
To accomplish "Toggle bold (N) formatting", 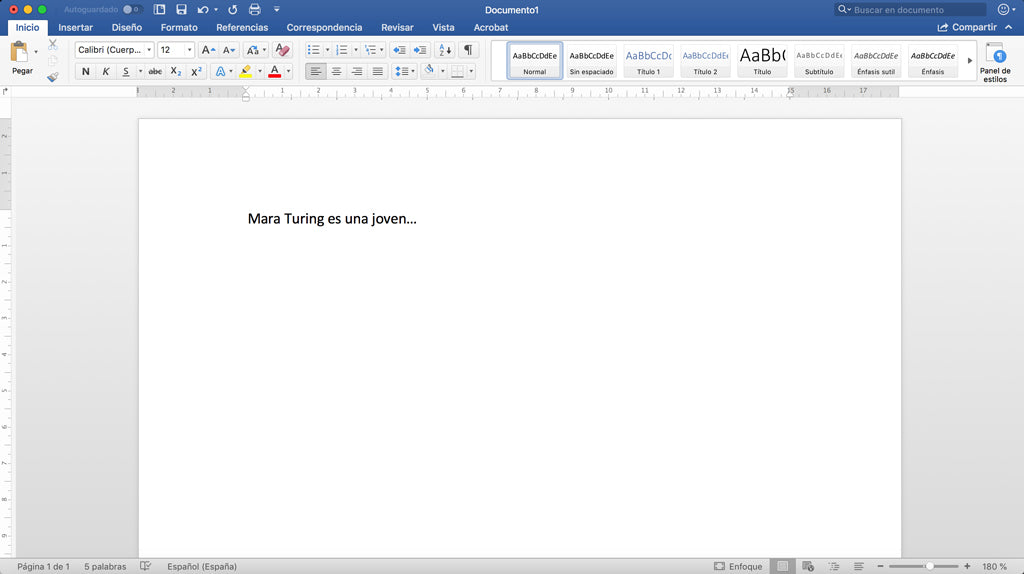I will pos(85,71).
